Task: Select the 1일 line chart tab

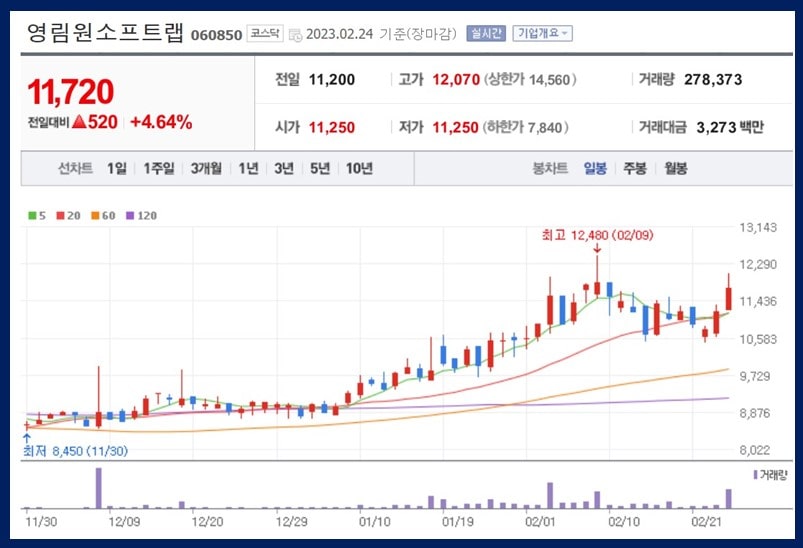Action: click(117, 168)
